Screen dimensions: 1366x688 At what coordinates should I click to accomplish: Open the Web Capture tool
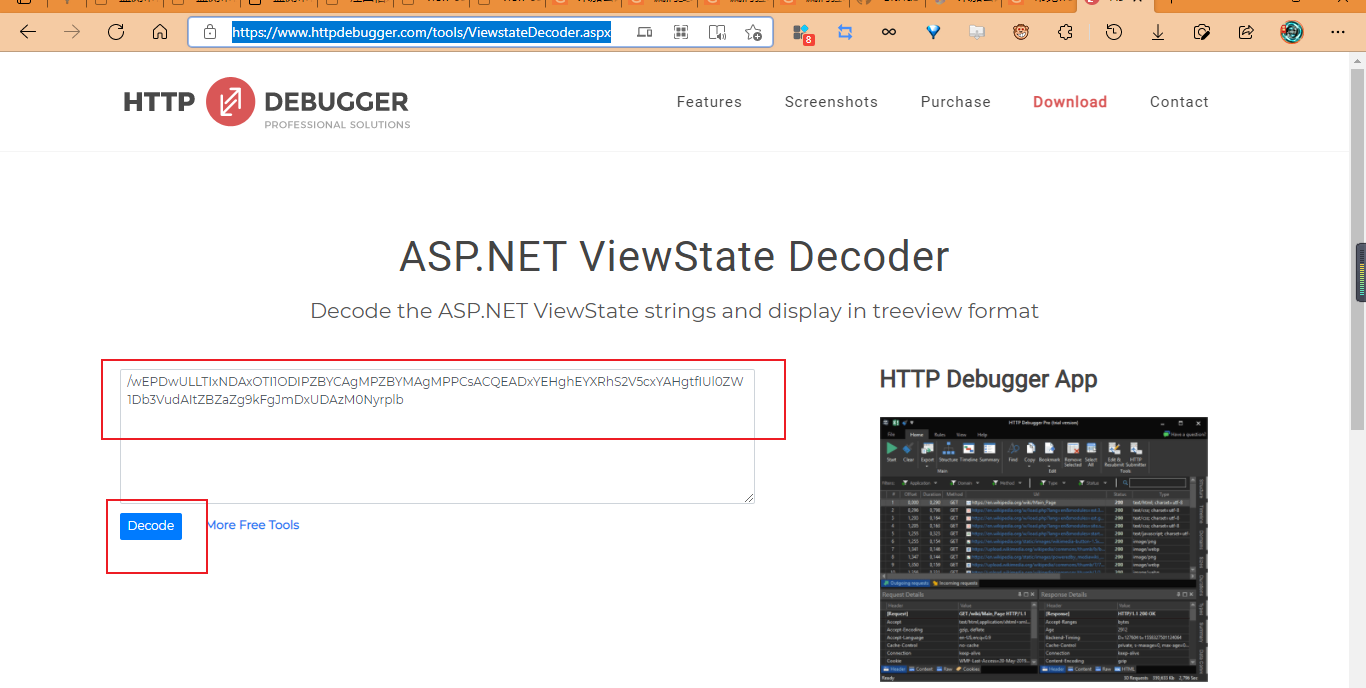pos(1202,32)
